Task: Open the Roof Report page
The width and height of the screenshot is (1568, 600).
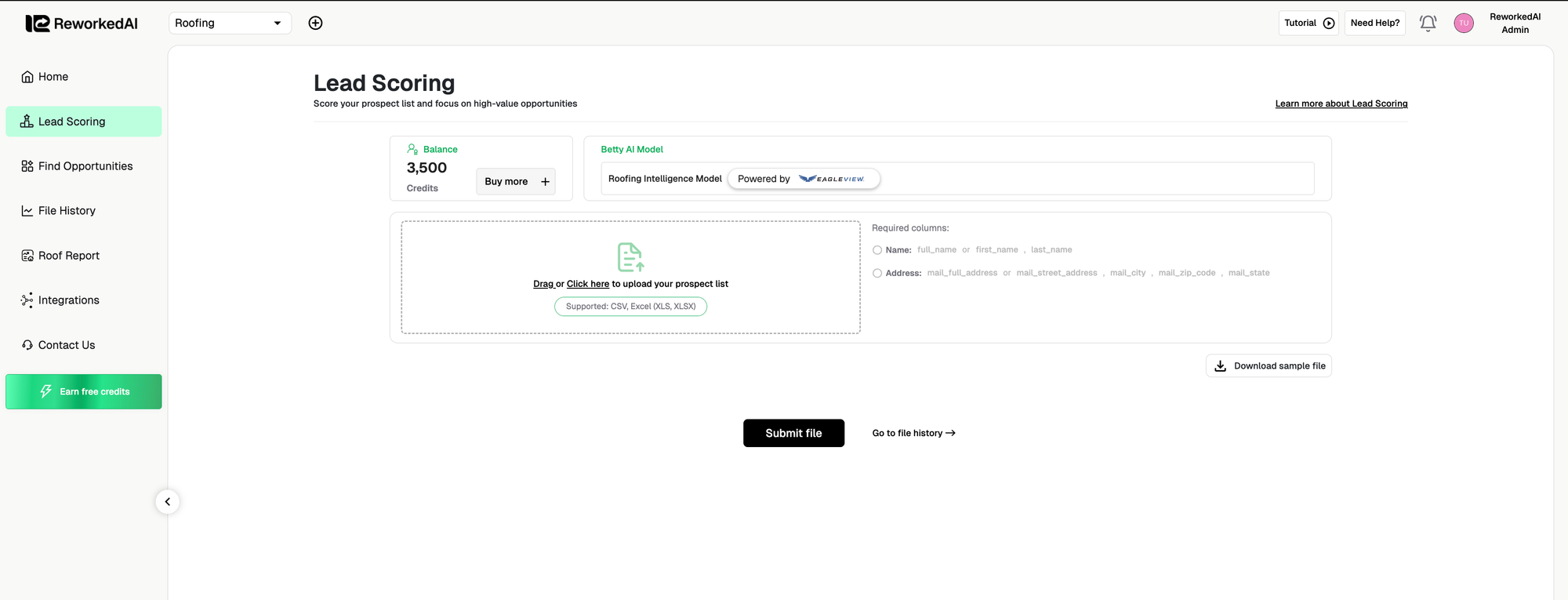Action: [x=68, y=256]
